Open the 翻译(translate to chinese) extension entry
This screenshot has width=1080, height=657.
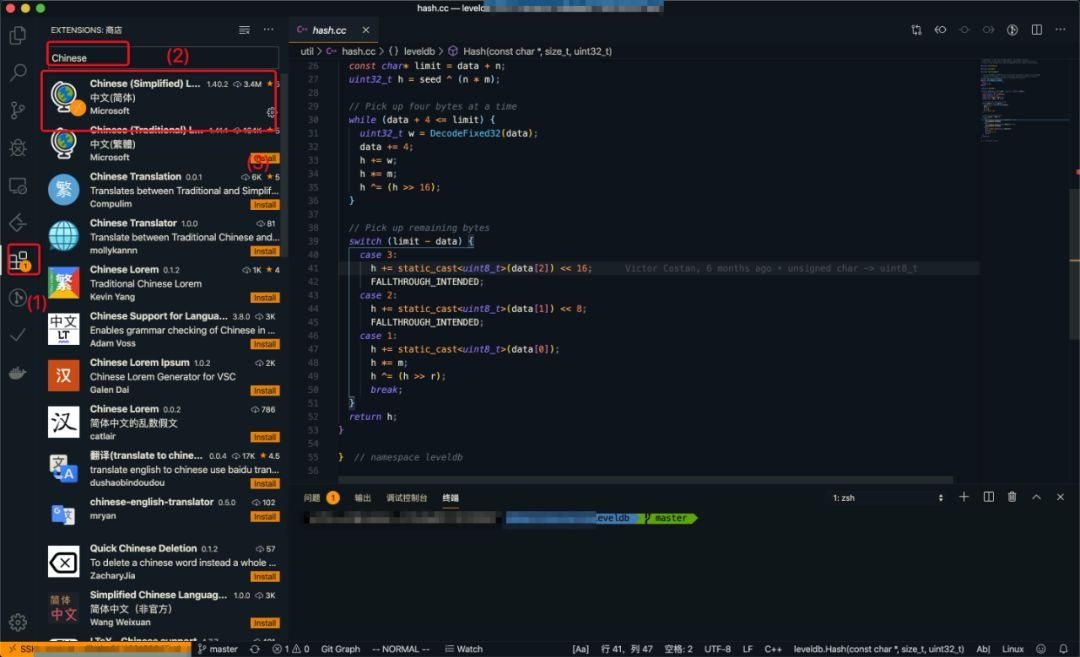[163, 469]
